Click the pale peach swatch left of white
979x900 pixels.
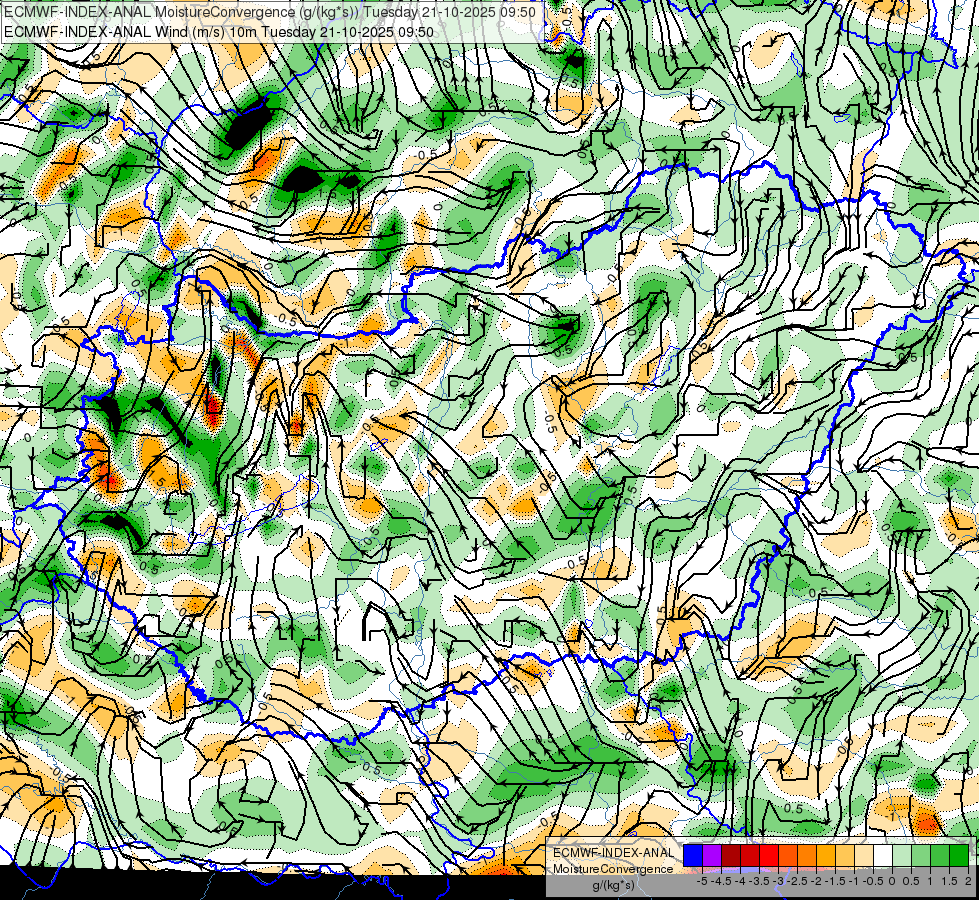click(864, 856)
